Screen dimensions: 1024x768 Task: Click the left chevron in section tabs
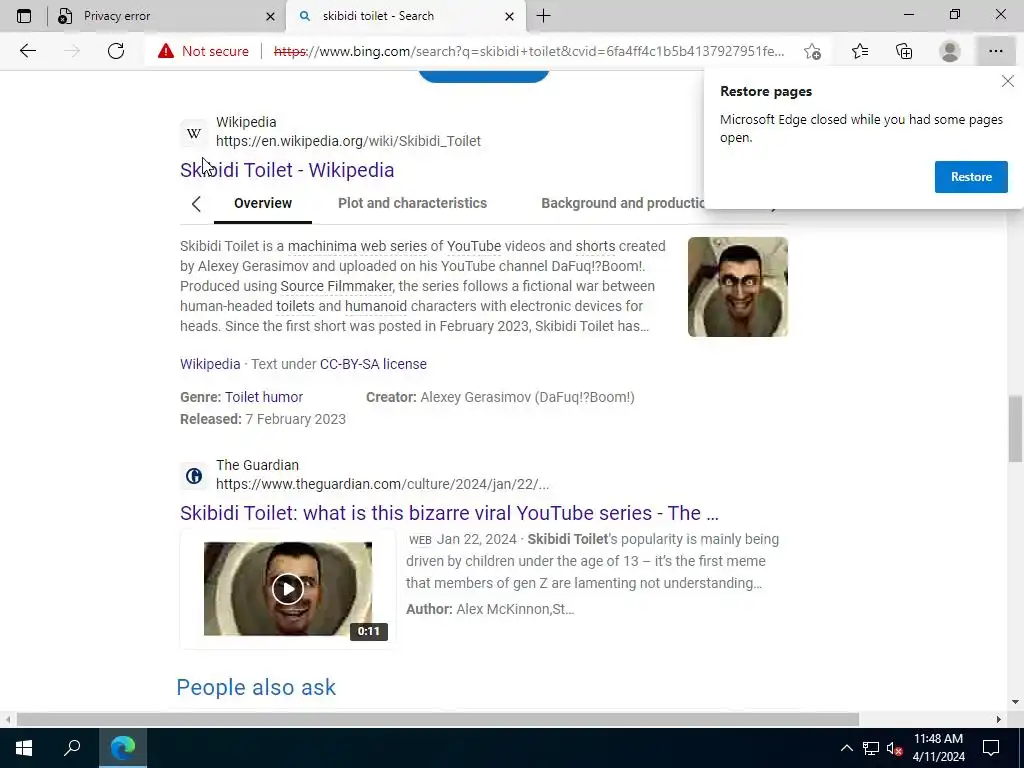196,204
